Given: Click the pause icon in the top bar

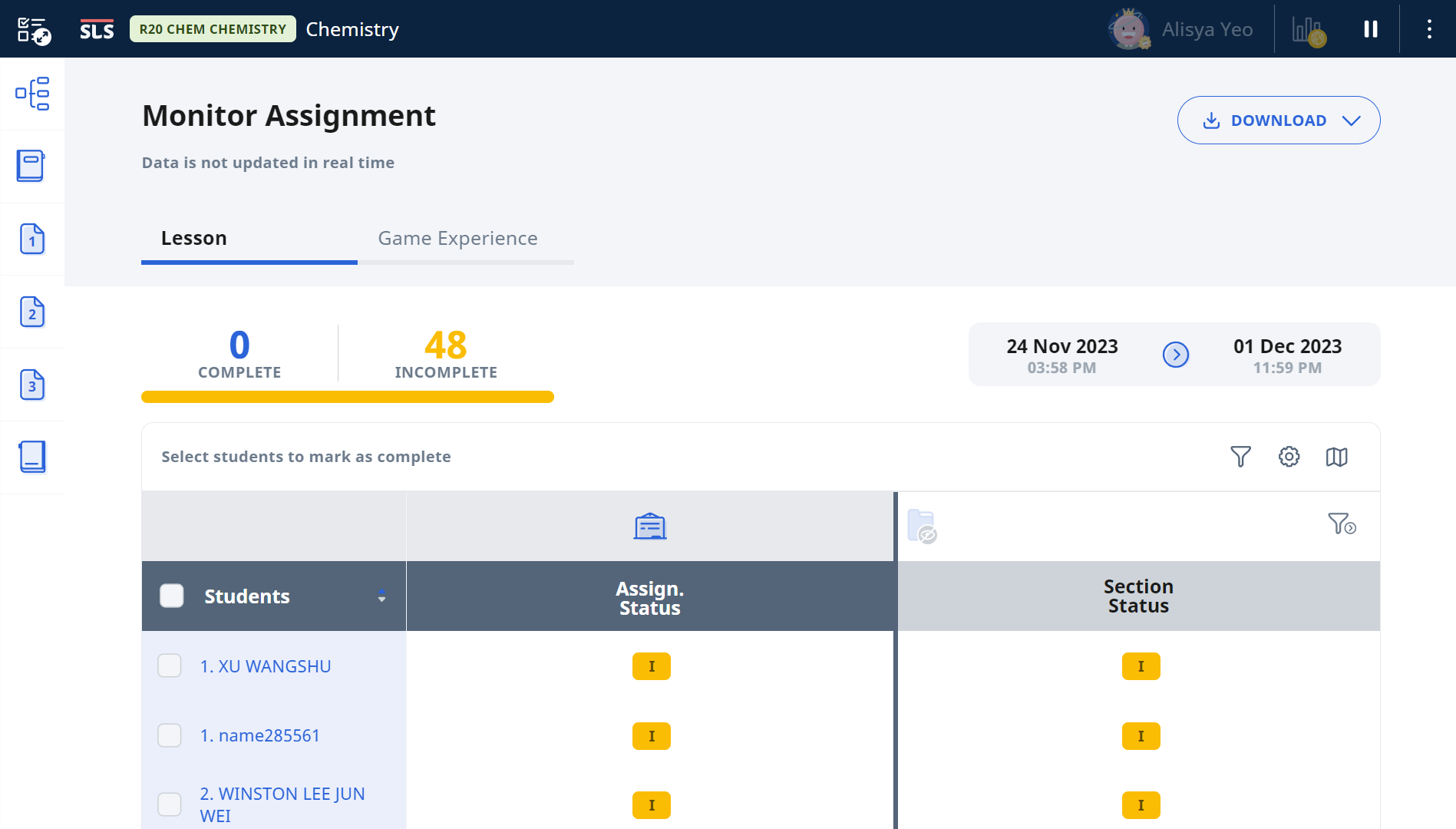Looking at the screenshot, I should (1370, 28).
